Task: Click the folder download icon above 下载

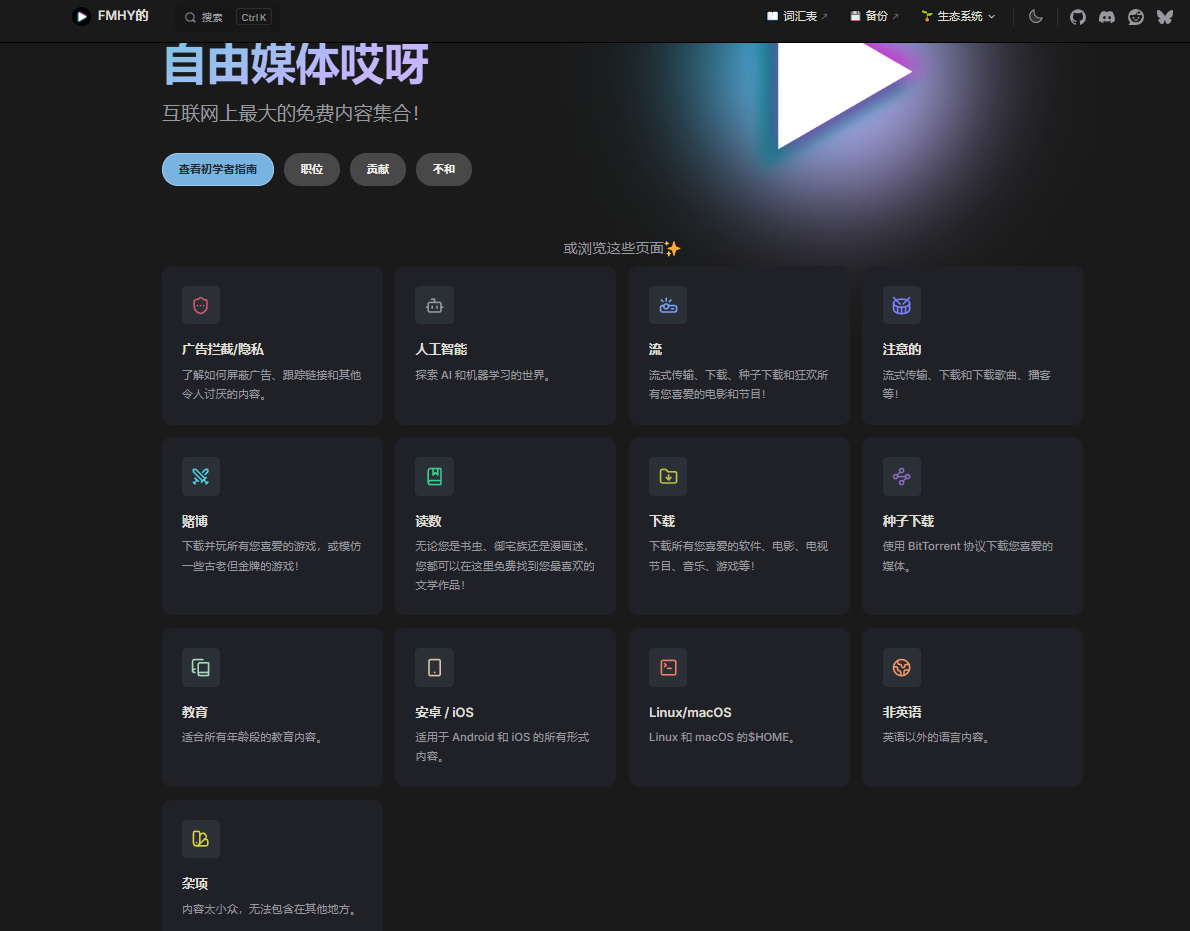Action: coord(668,477)
